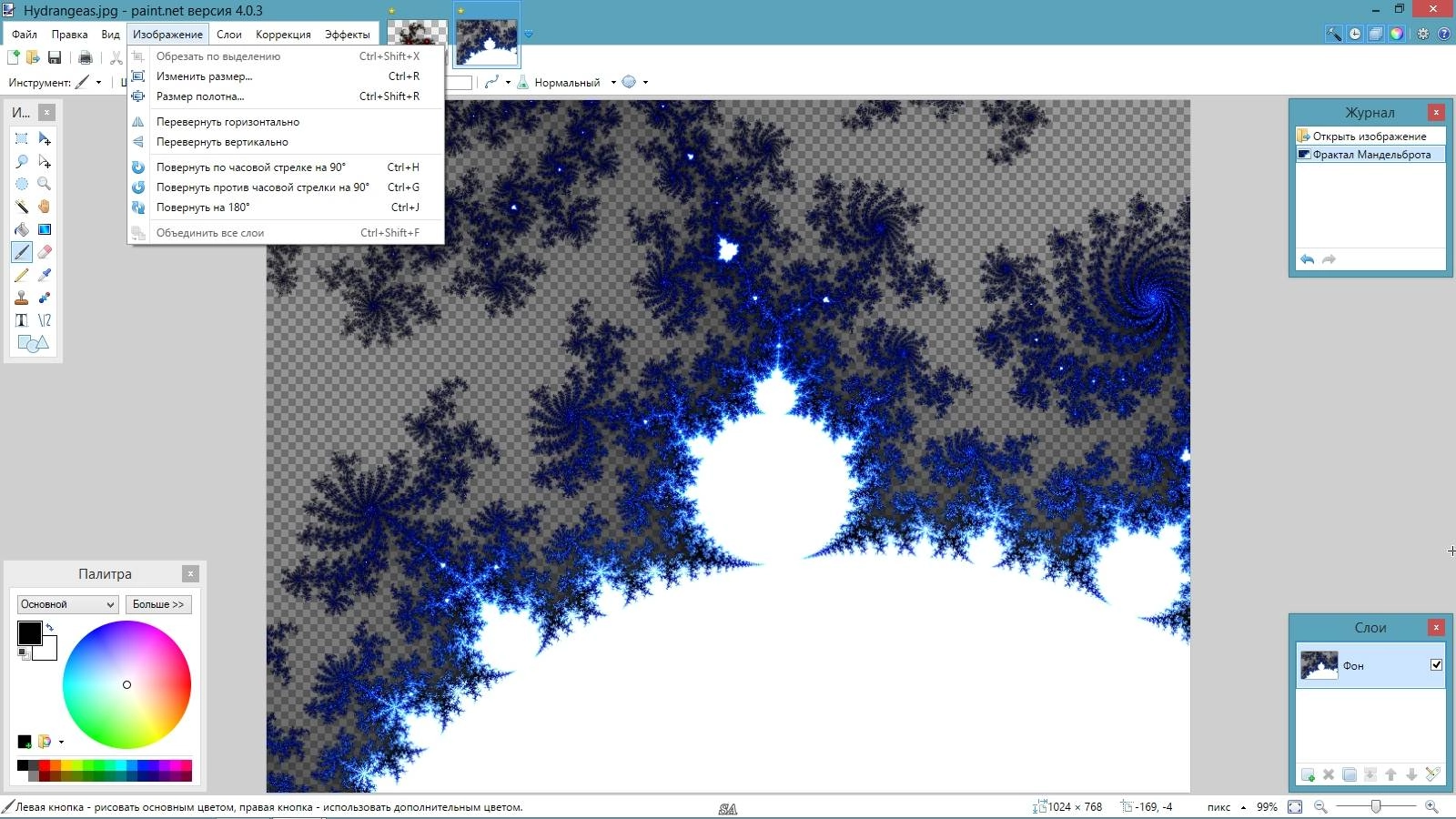Select the Pencil tool

[22, 275]
